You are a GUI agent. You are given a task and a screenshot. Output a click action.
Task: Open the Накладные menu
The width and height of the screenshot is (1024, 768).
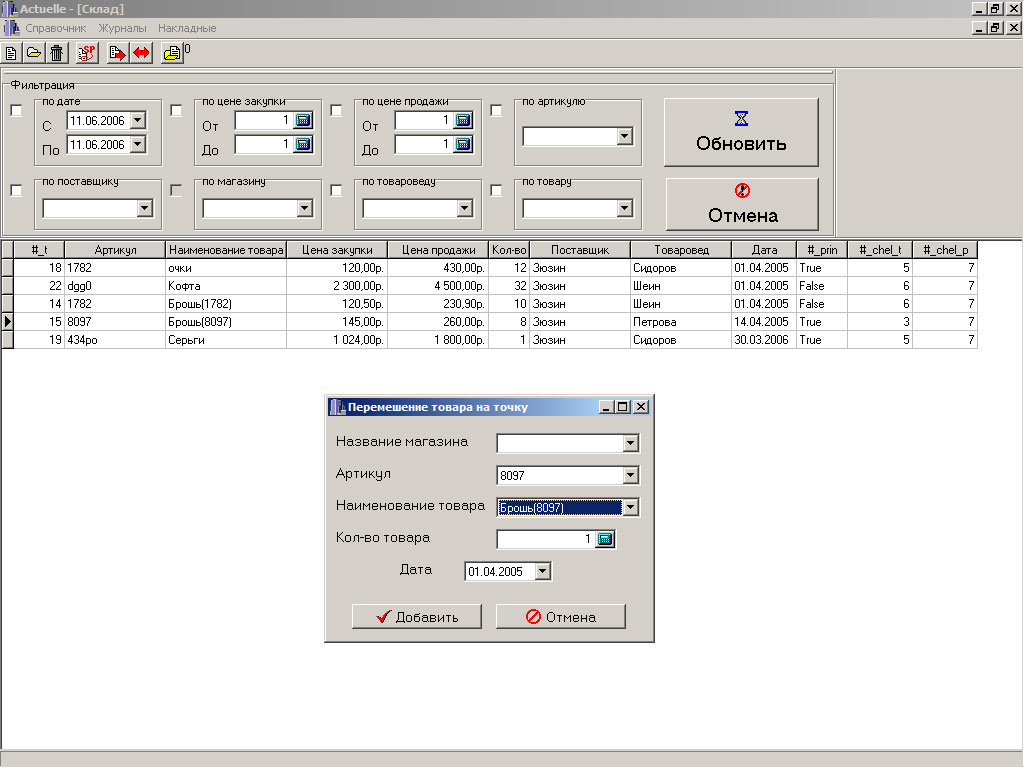[x=187, y=28]
